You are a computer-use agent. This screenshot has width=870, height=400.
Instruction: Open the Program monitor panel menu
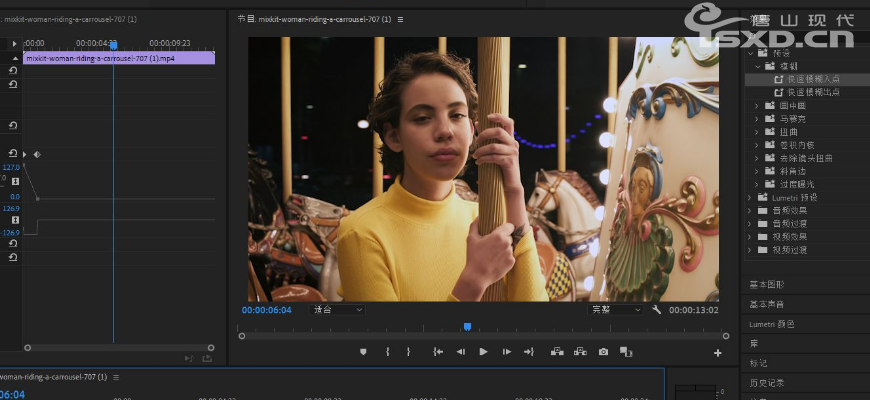(400, 19)
